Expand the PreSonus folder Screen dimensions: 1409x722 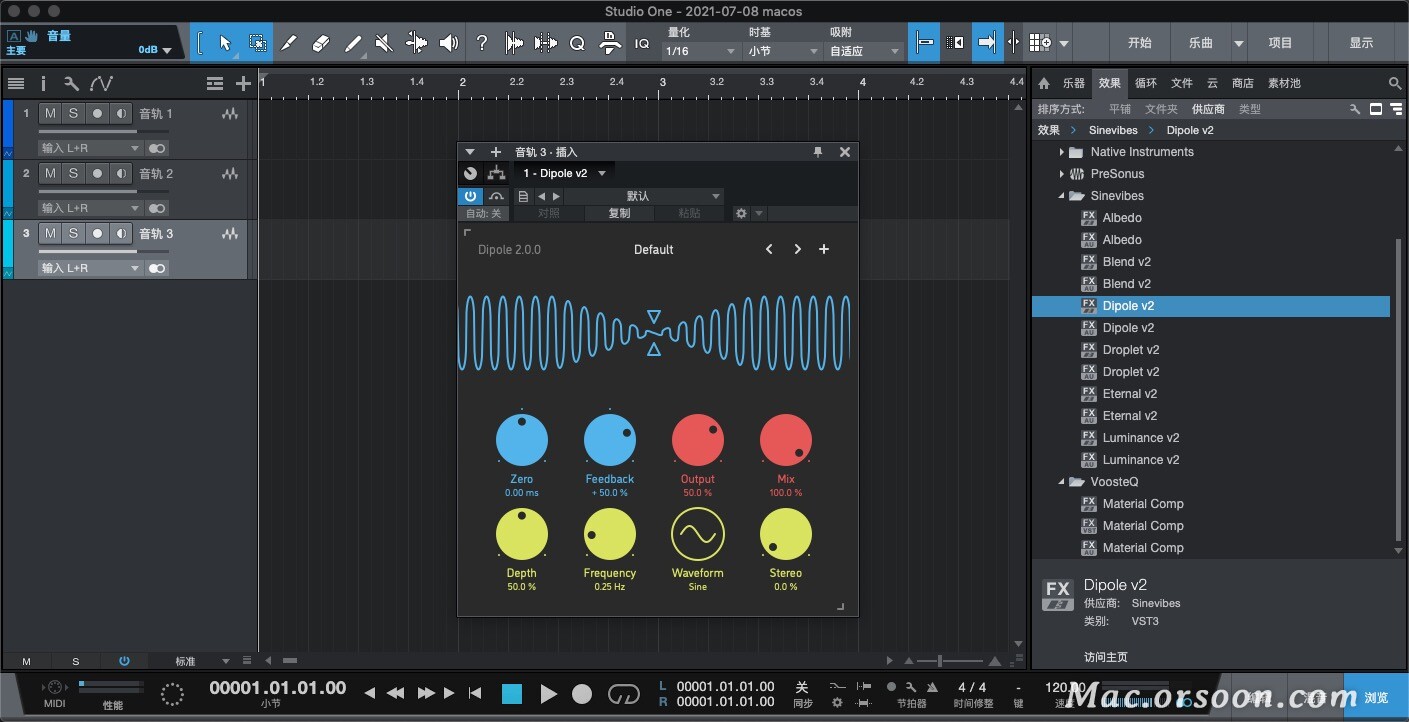click(x=1062, y=174)
